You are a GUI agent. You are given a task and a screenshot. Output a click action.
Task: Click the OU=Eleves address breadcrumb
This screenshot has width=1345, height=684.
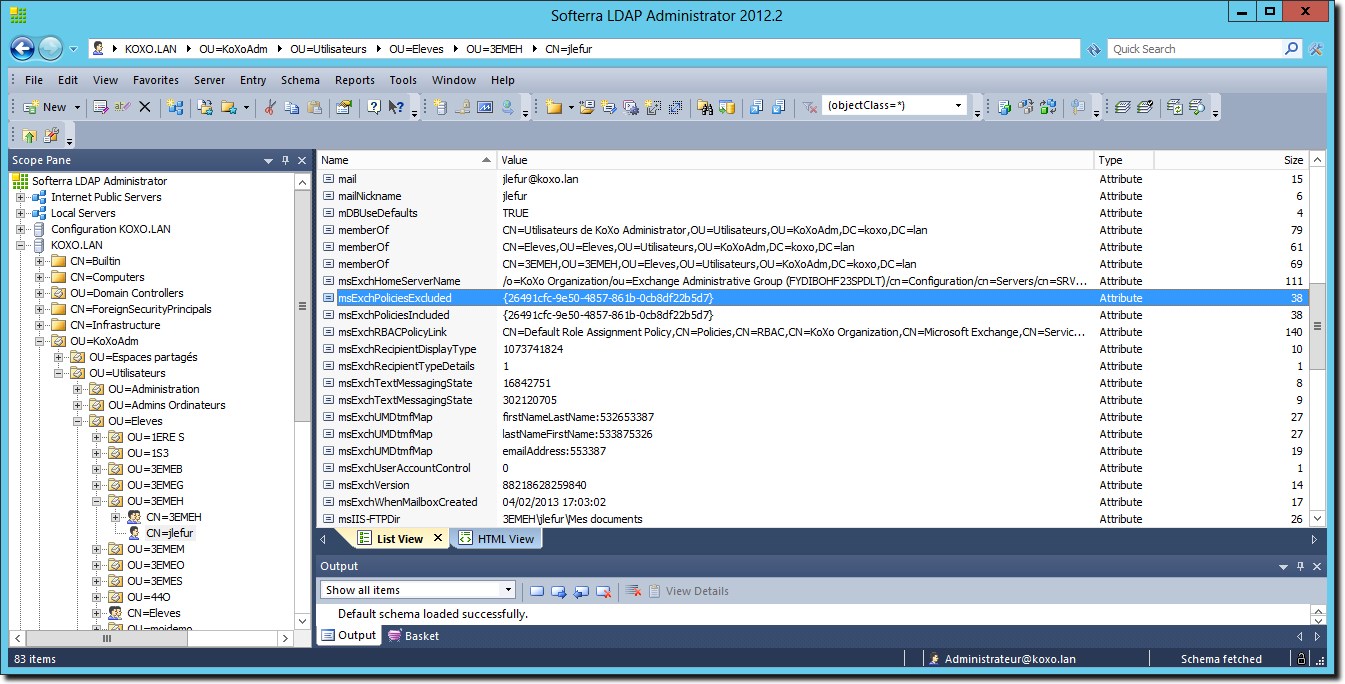(x=415, y=48)
